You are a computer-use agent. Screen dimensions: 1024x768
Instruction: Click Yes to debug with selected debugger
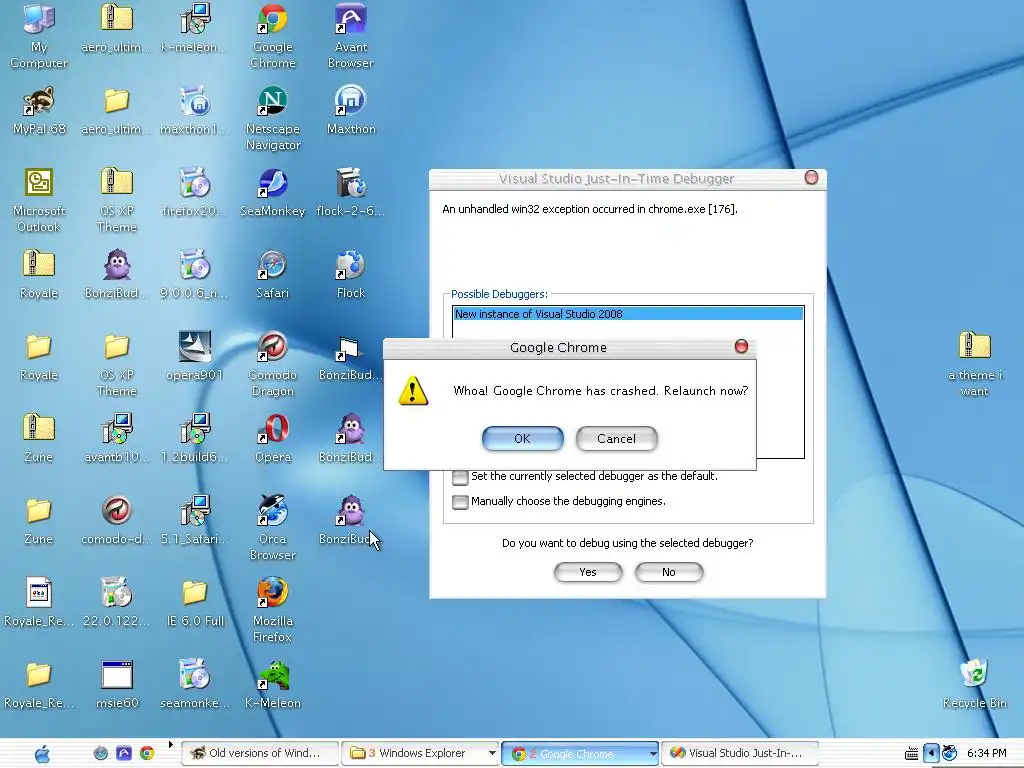pos(588,572)
